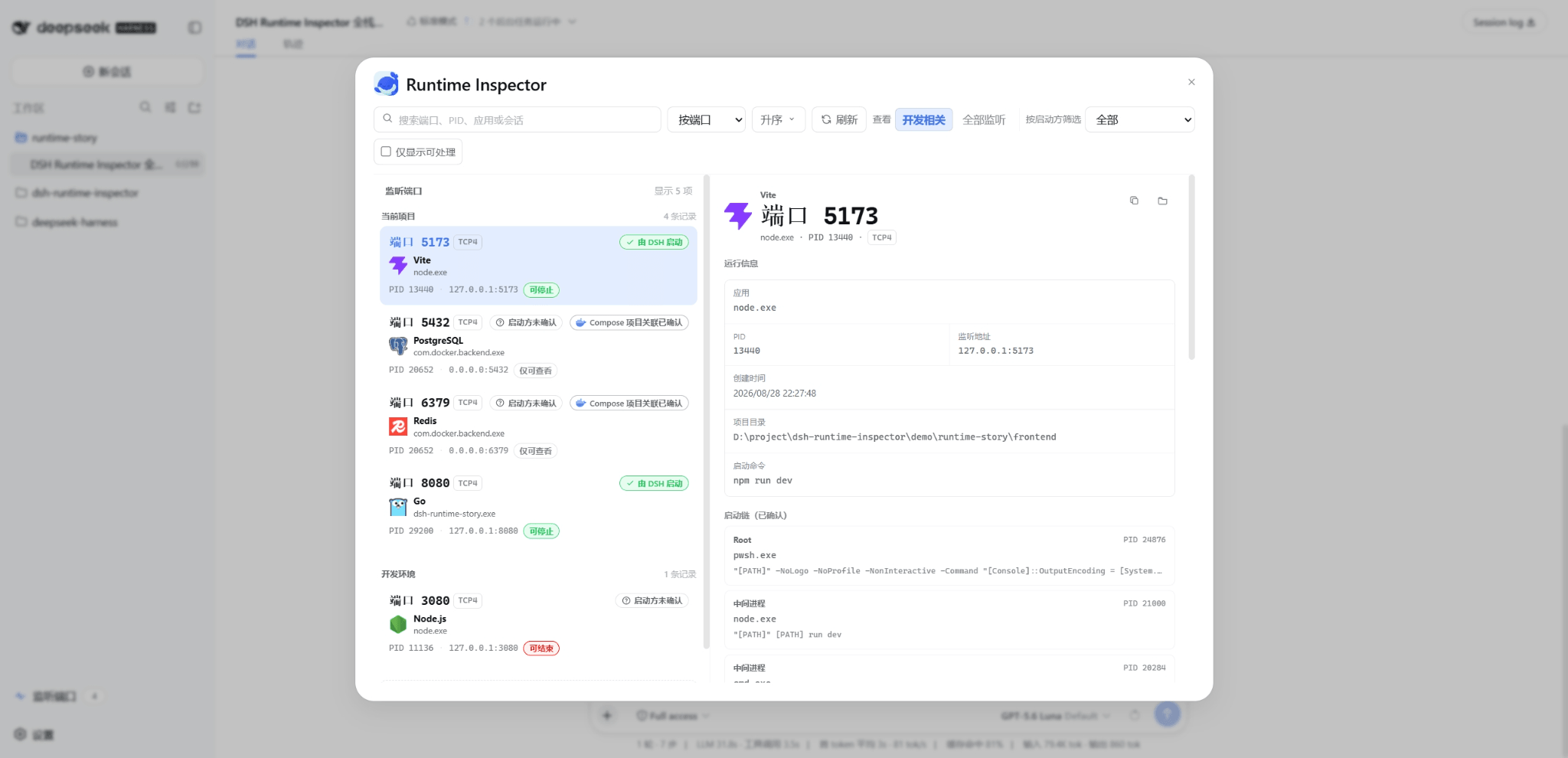Open the 按端口 sort-by dropdown

[707, 119]
